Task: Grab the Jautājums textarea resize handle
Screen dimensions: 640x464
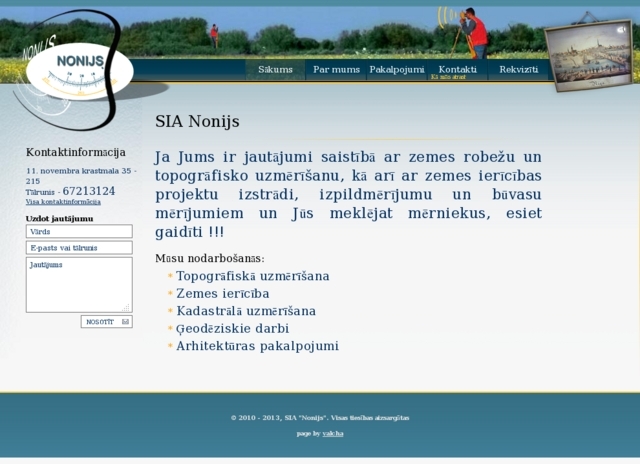Action: 126,308
